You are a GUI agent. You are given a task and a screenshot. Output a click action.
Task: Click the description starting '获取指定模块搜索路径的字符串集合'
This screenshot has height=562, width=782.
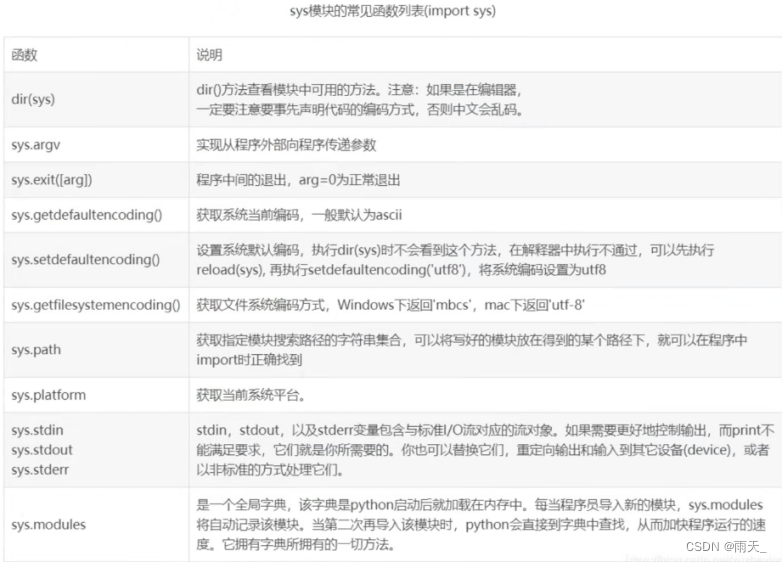[471, 350]
